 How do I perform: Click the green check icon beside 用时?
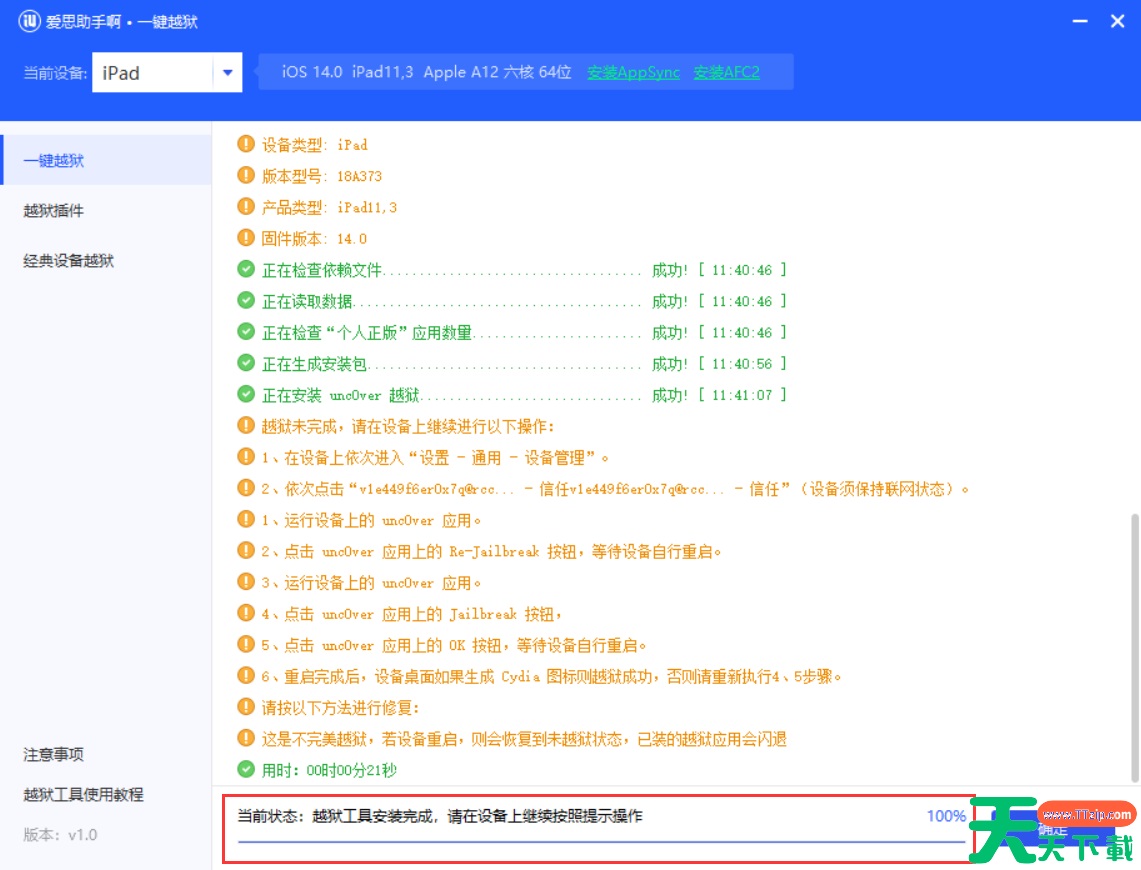pos(246,770)
